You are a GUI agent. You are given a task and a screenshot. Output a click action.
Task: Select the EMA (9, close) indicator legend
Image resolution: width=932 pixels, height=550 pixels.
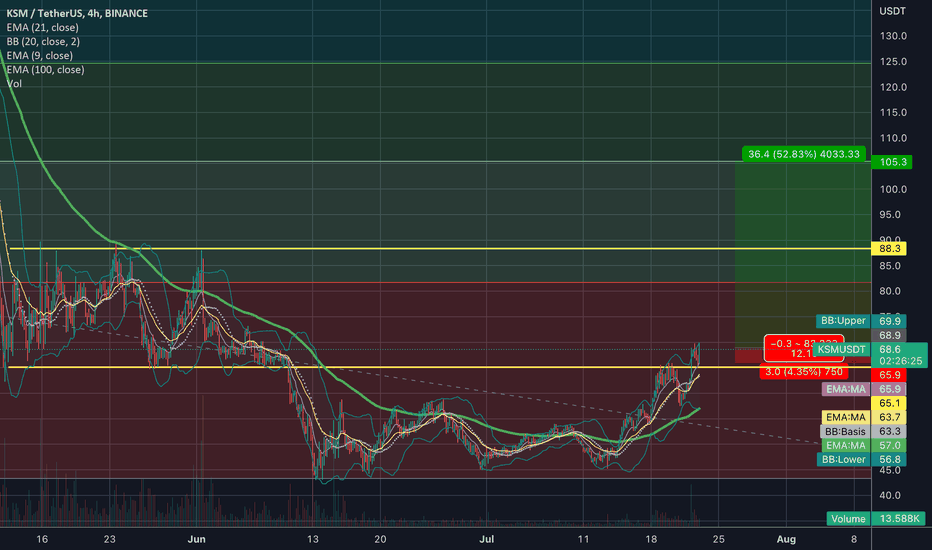click(39, 55)
